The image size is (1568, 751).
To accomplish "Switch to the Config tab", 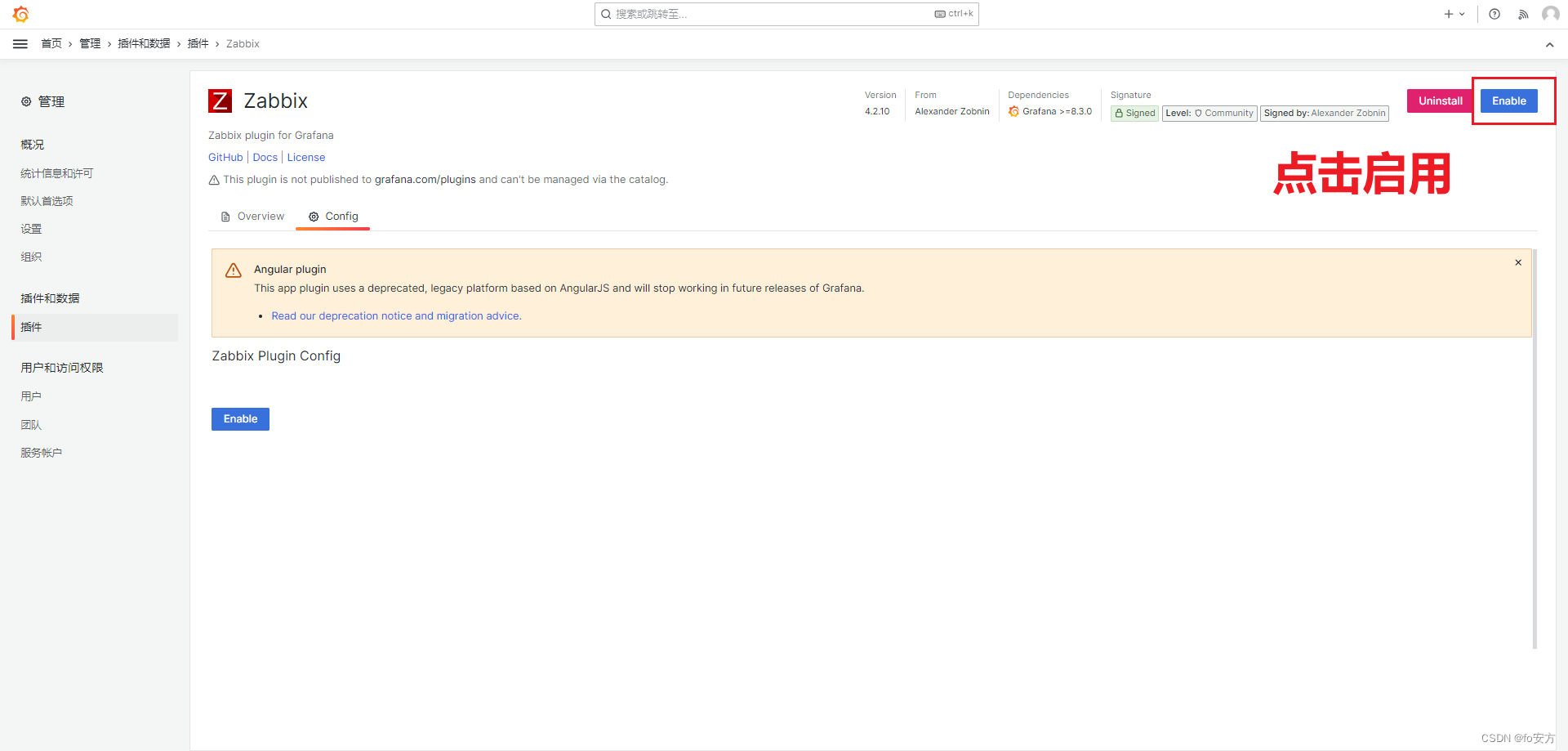I will (333, 217).
